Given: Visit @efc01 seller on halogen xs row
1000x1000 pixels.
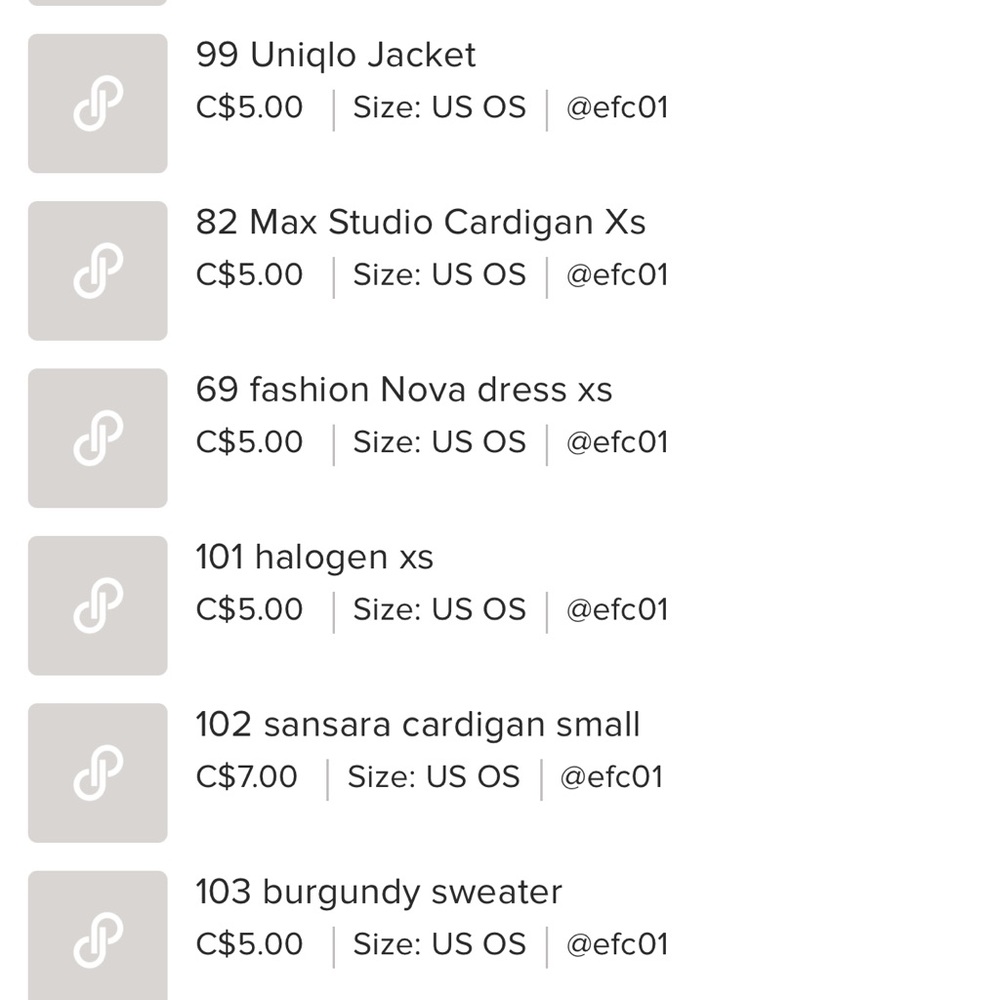Looking at the screenshot, I should (617, 610).
